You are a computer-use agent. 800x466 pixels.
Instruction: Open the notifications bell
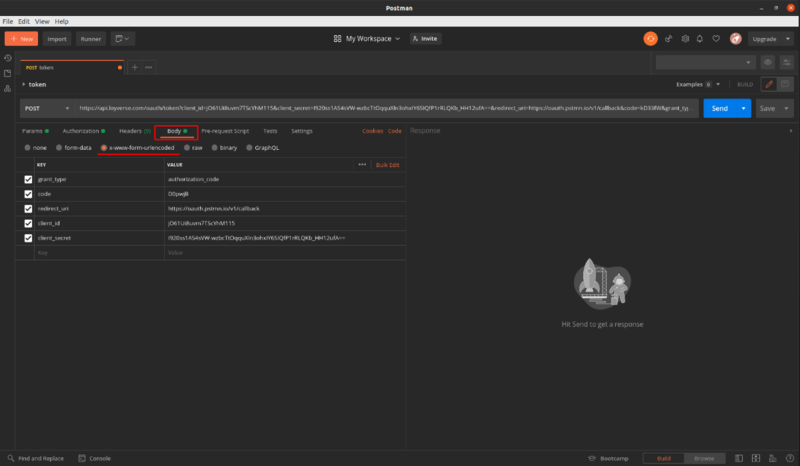[699, 39]
